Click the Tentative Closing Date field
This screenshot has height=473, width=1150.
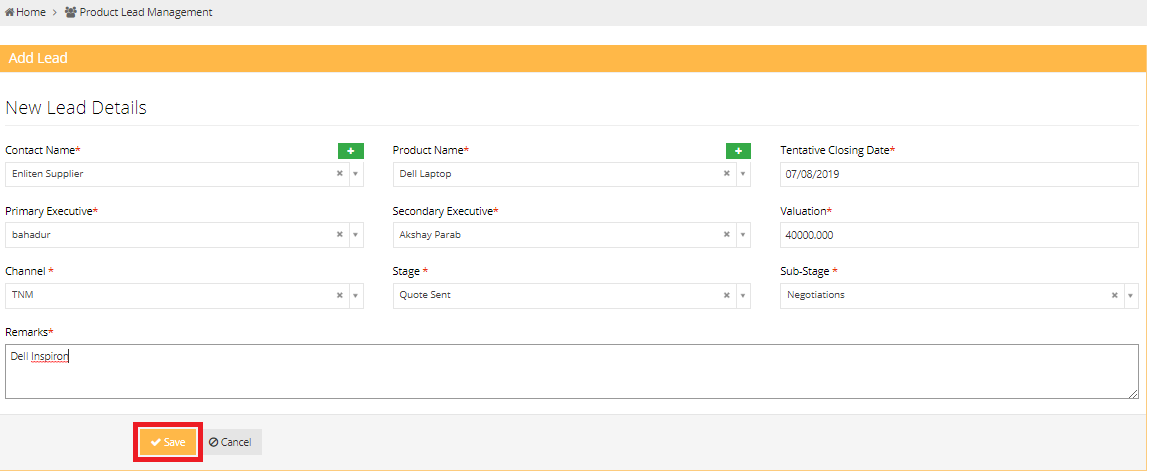(x=958, y=174)
